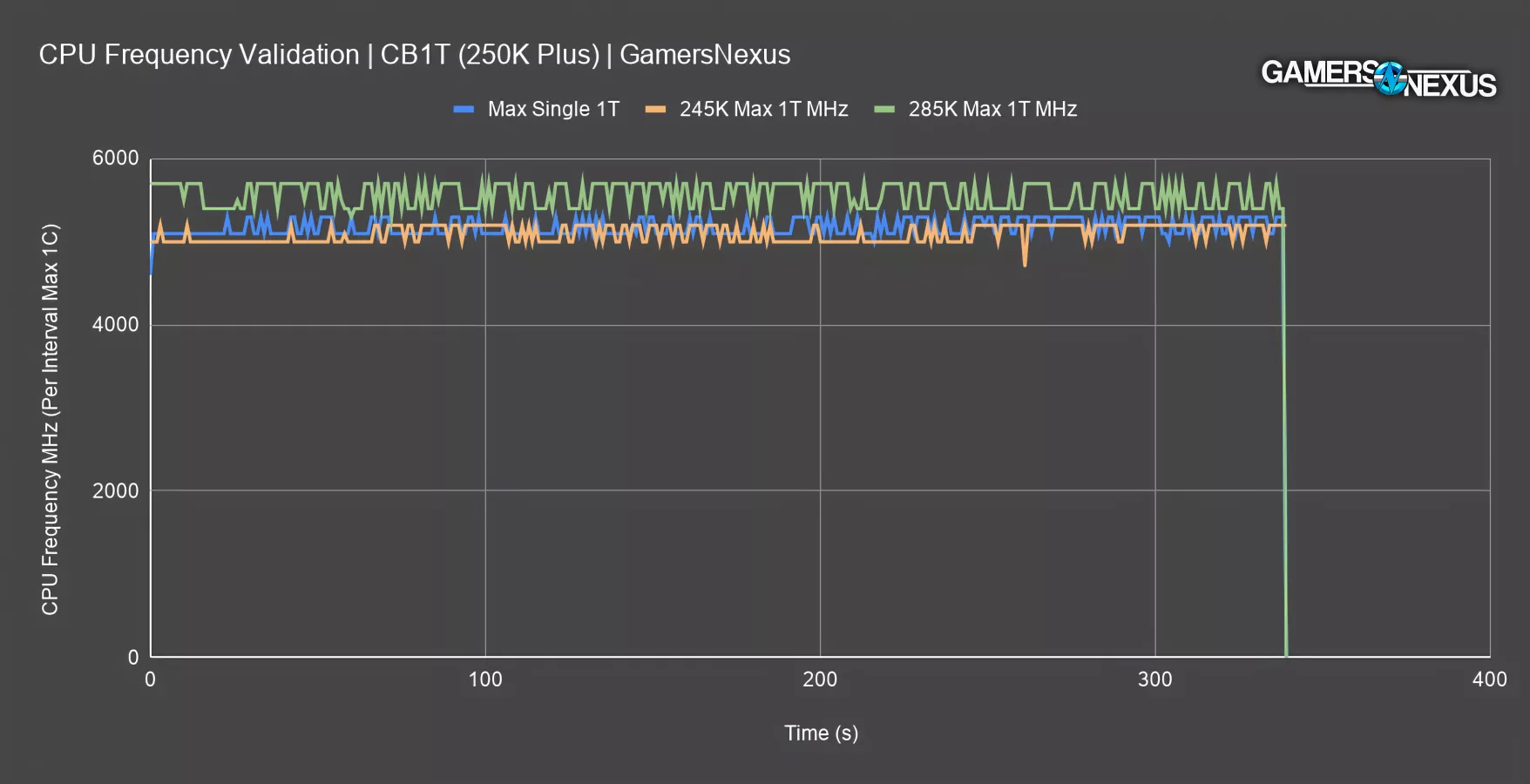Select the "Max Single 1T" legend label
Viewport: 1530px width, 784px height.
click(553, 110)
